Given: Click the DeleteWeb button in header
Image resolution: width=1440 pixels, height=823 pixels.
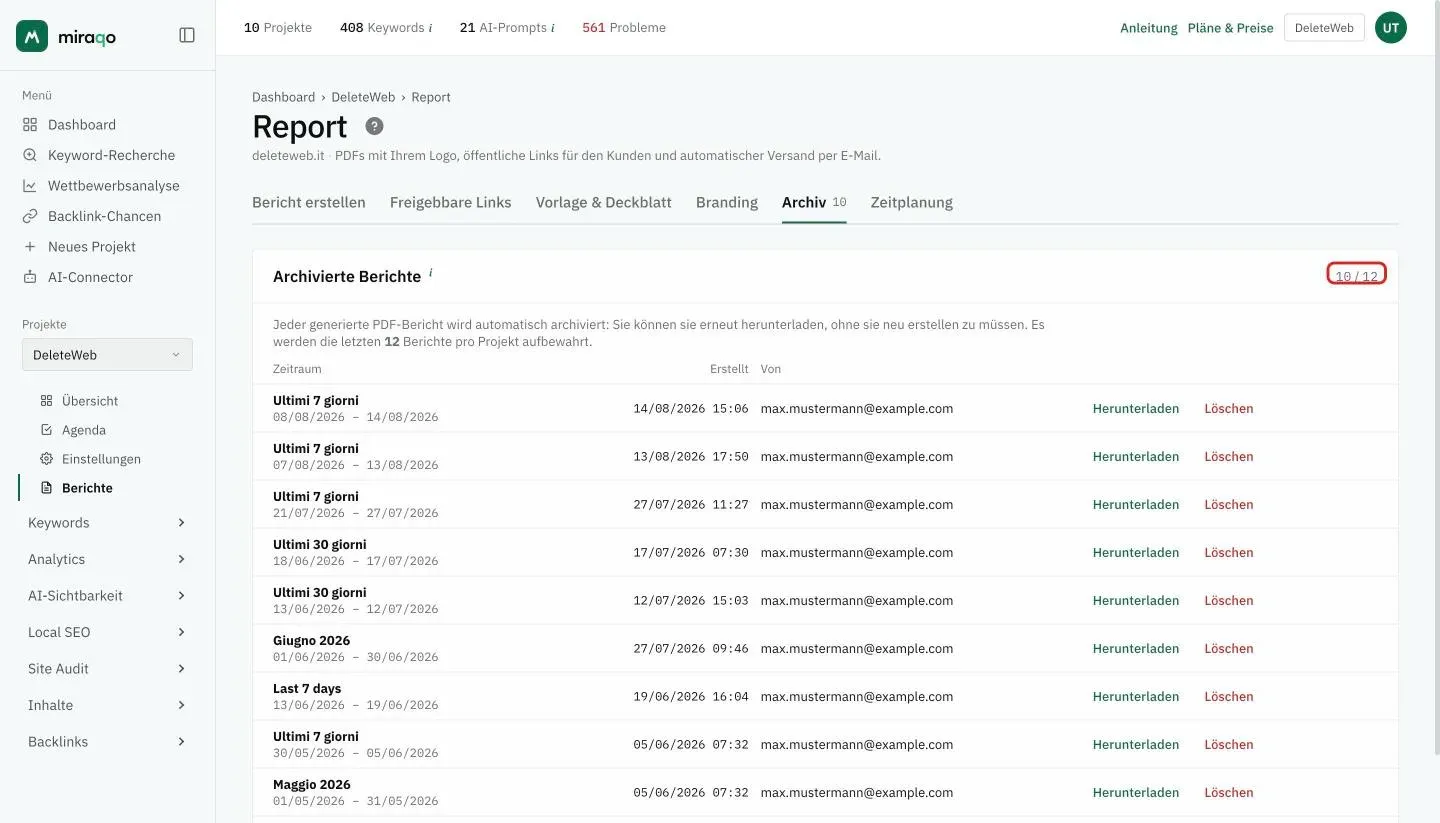Looking at the screenshot, I should tap(1324, 28).
